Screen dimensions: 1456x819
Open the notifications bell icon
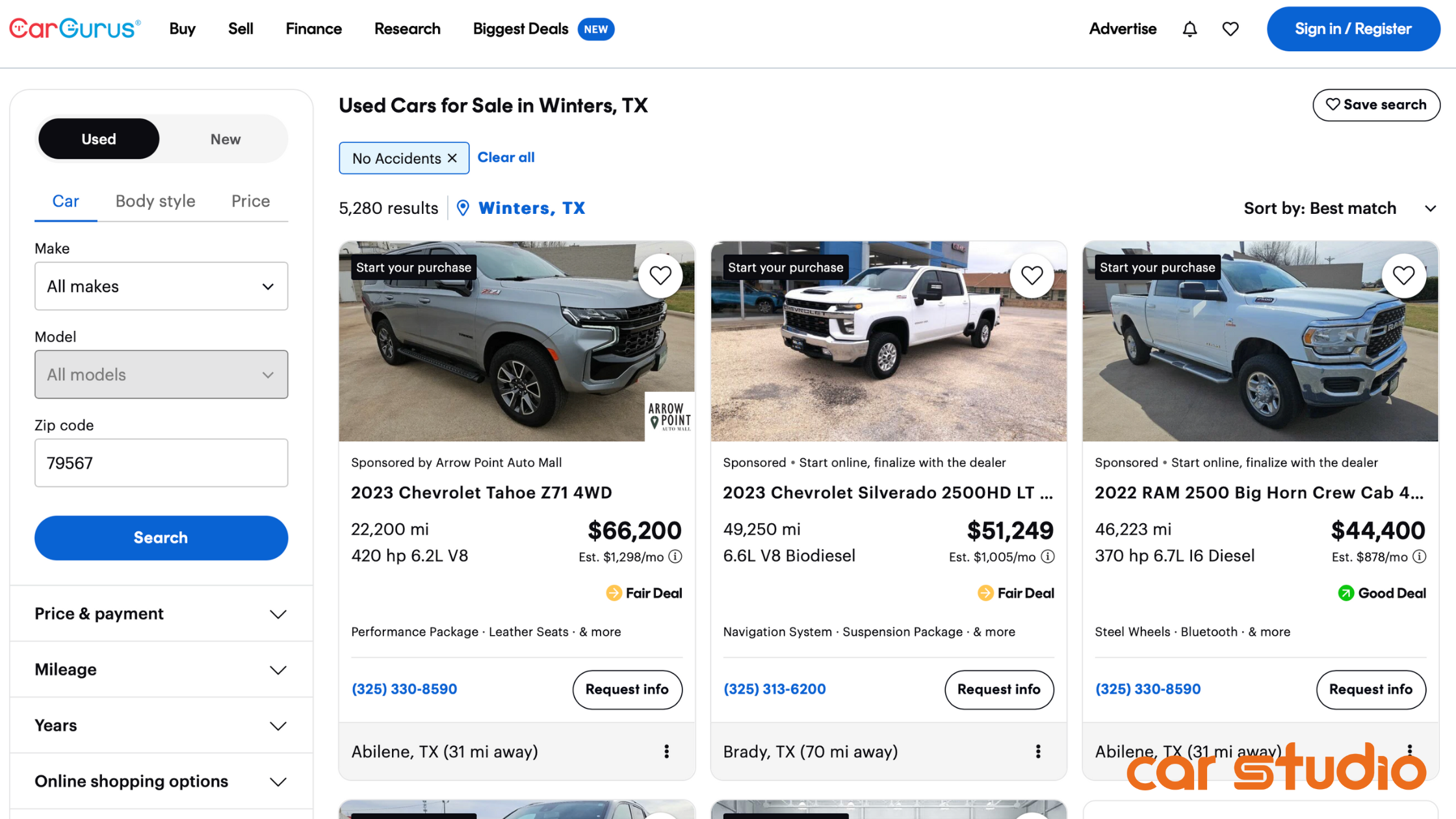pos(1189,29)
